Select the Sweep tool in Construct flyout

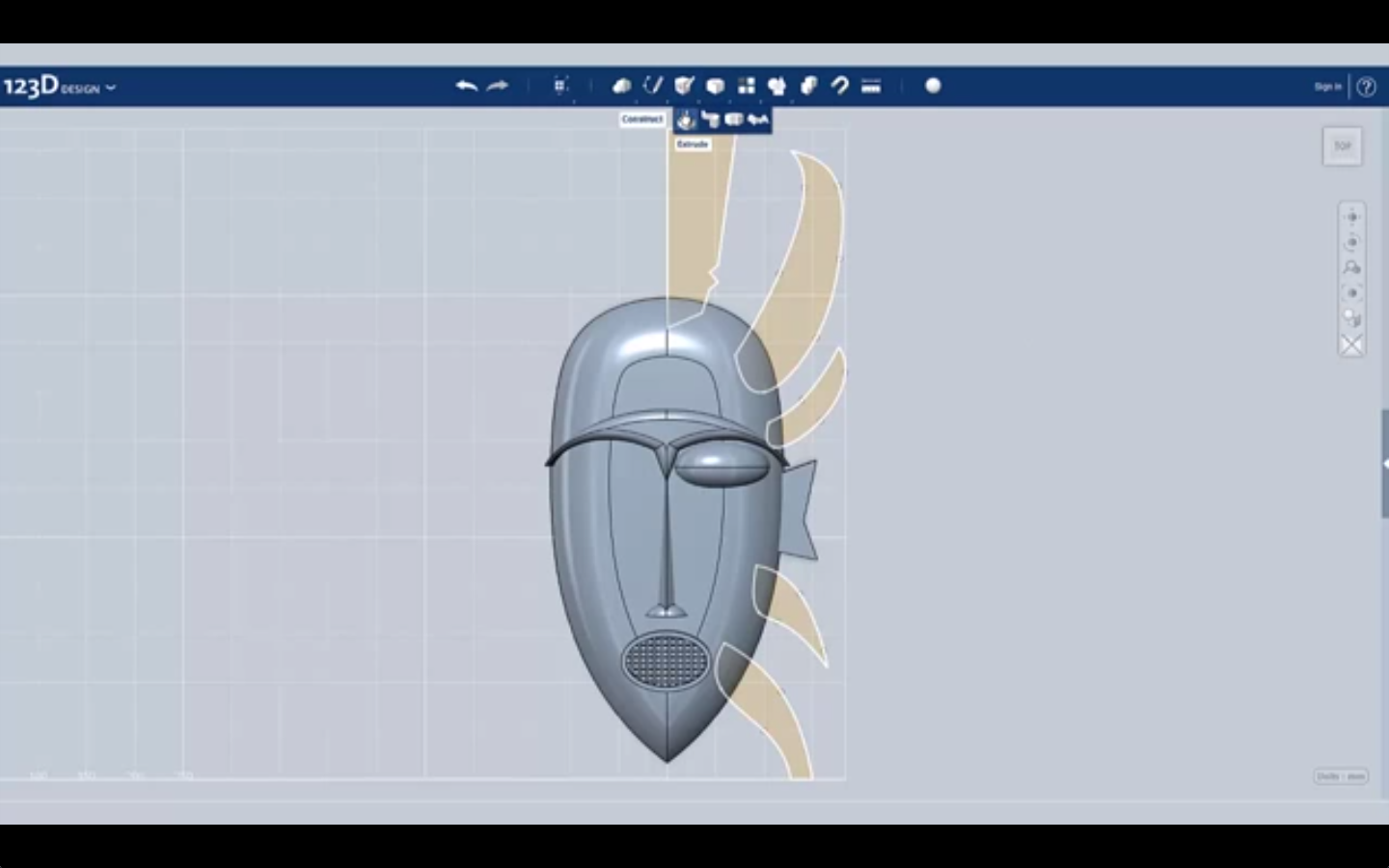[710, 120]
